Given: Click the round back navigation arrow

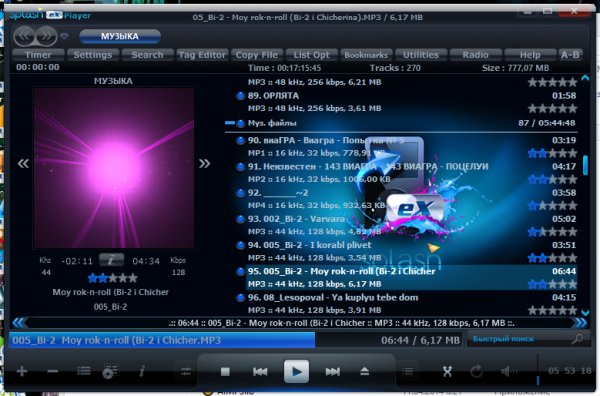Looking at the screenshot, I should (24, 36).
